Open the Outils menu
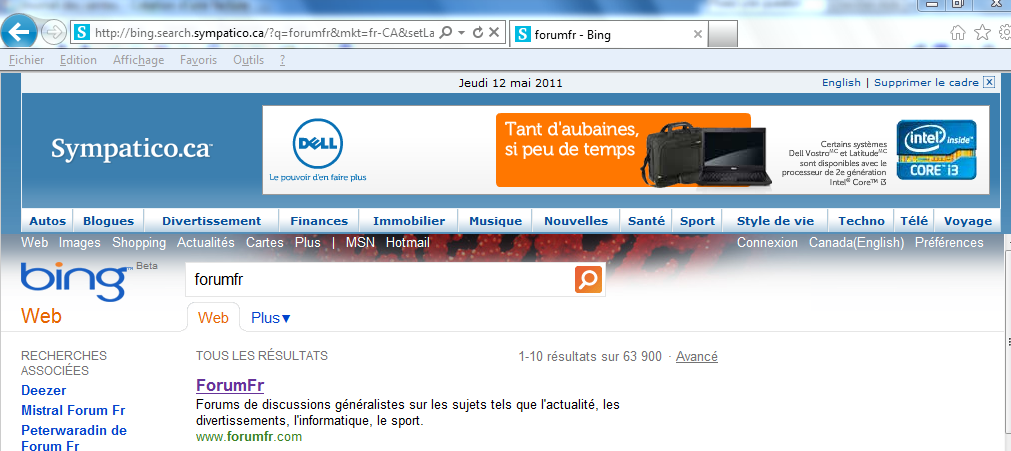The image size is (1011, 451). [248, 60]
